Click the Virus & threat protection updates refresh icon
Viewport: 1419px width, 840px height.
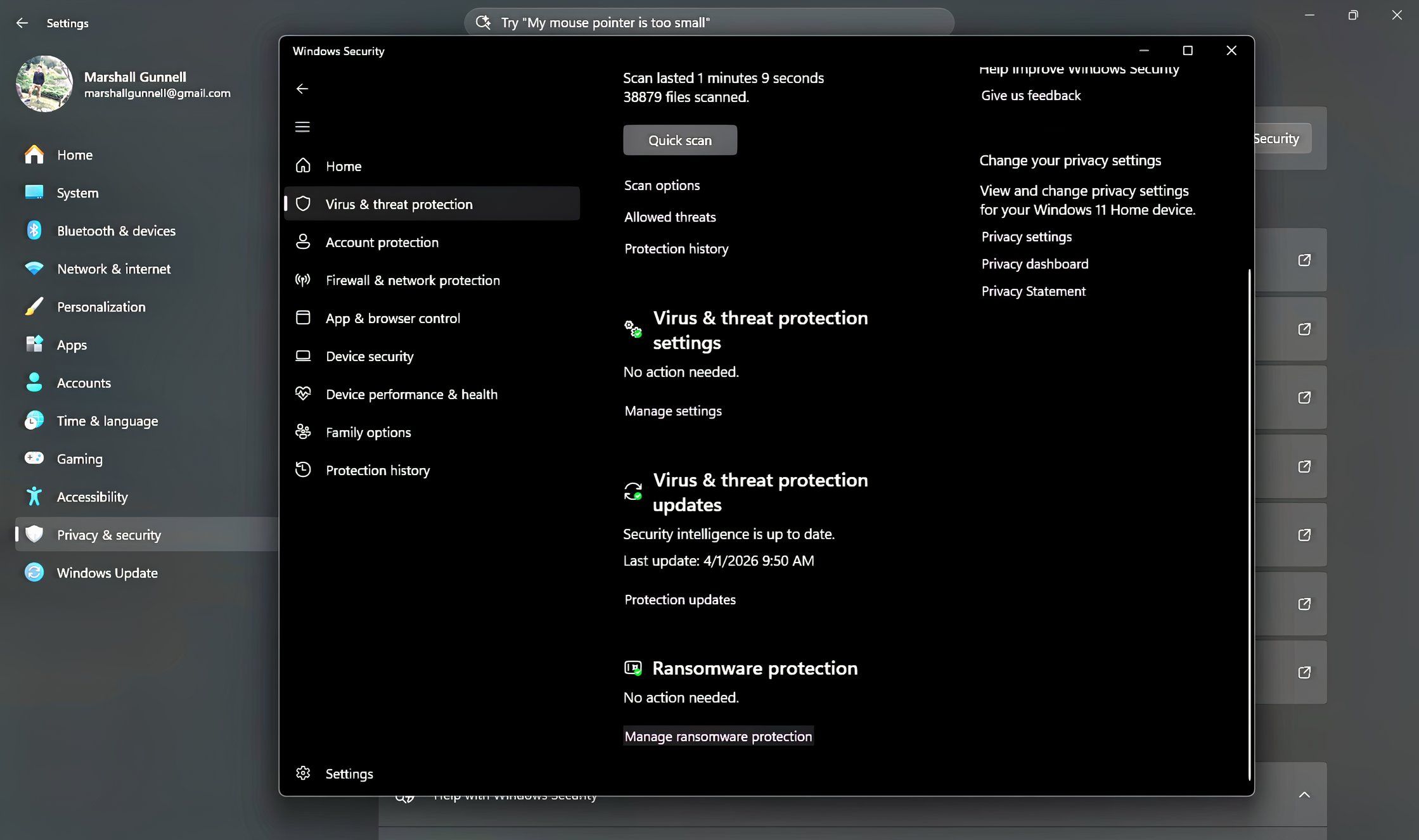(633, 492)
